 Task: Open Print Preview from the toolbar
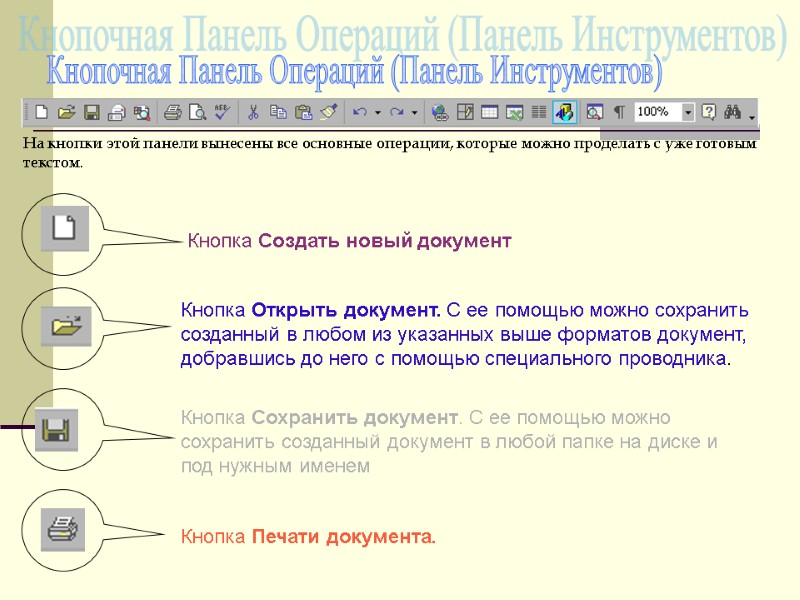coord(197,112)
